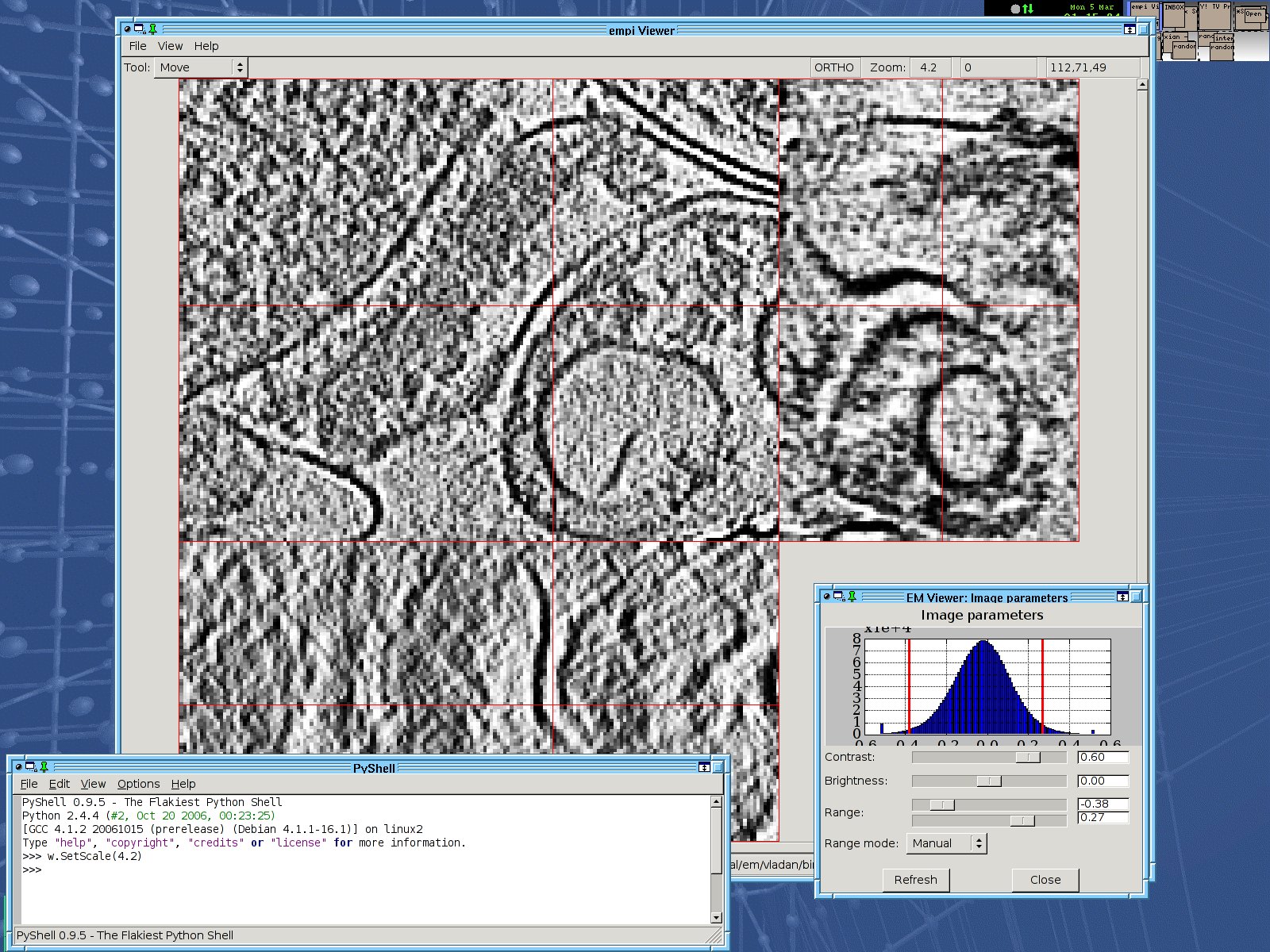
Task: Open the Options menu in PyShell
Action: [x=138, y=784]
